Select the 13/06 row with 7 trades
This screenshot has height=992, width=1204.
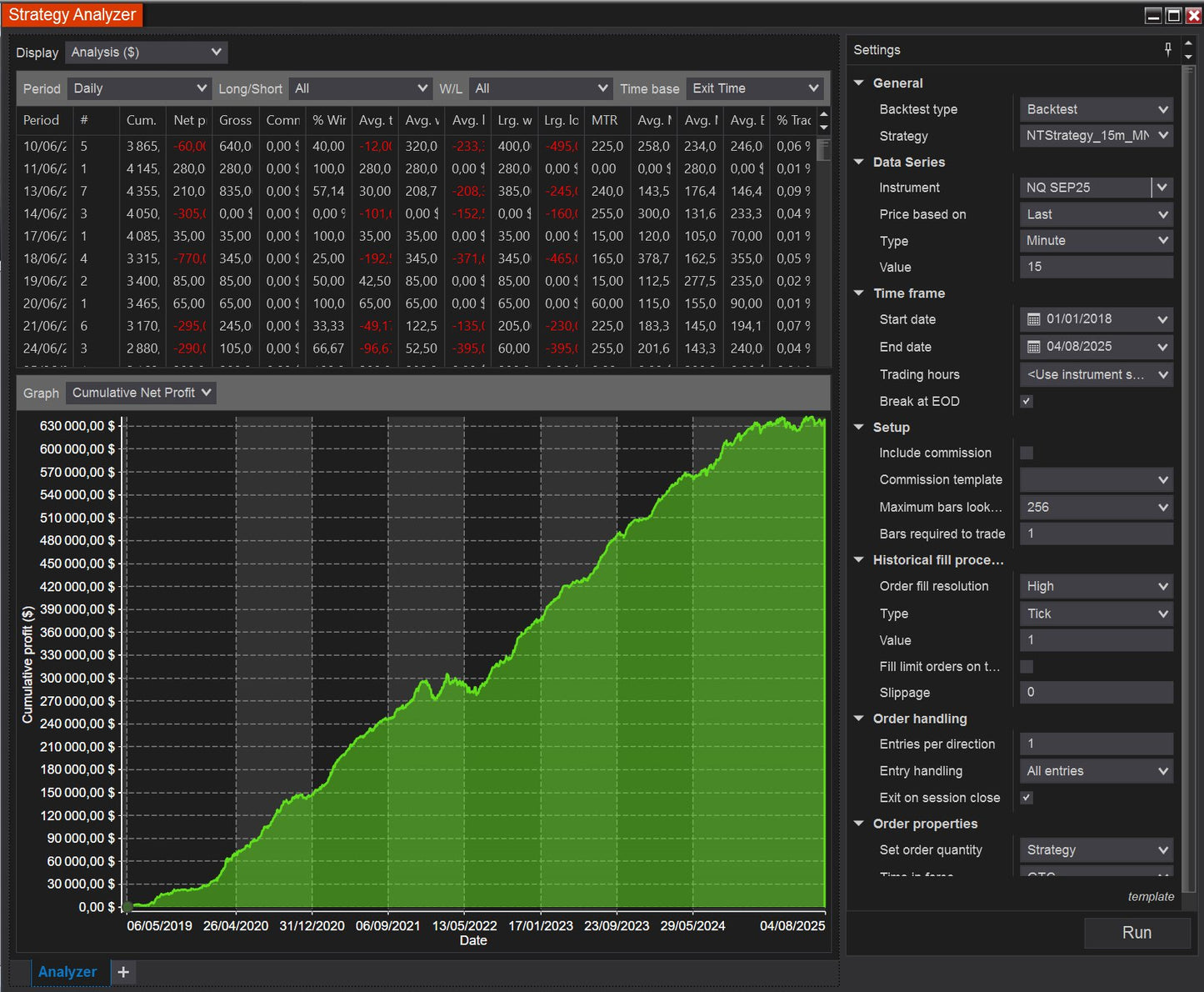tap(417, 191)
